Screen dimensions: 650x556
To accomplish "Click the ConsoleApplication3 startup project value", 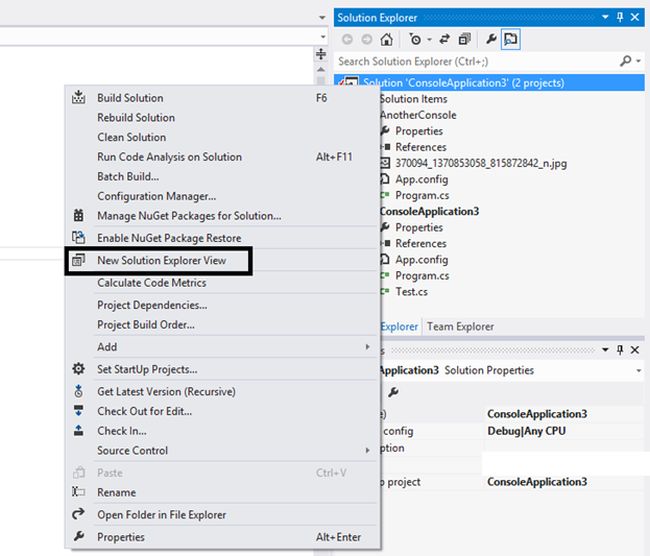I will point(537,482).
